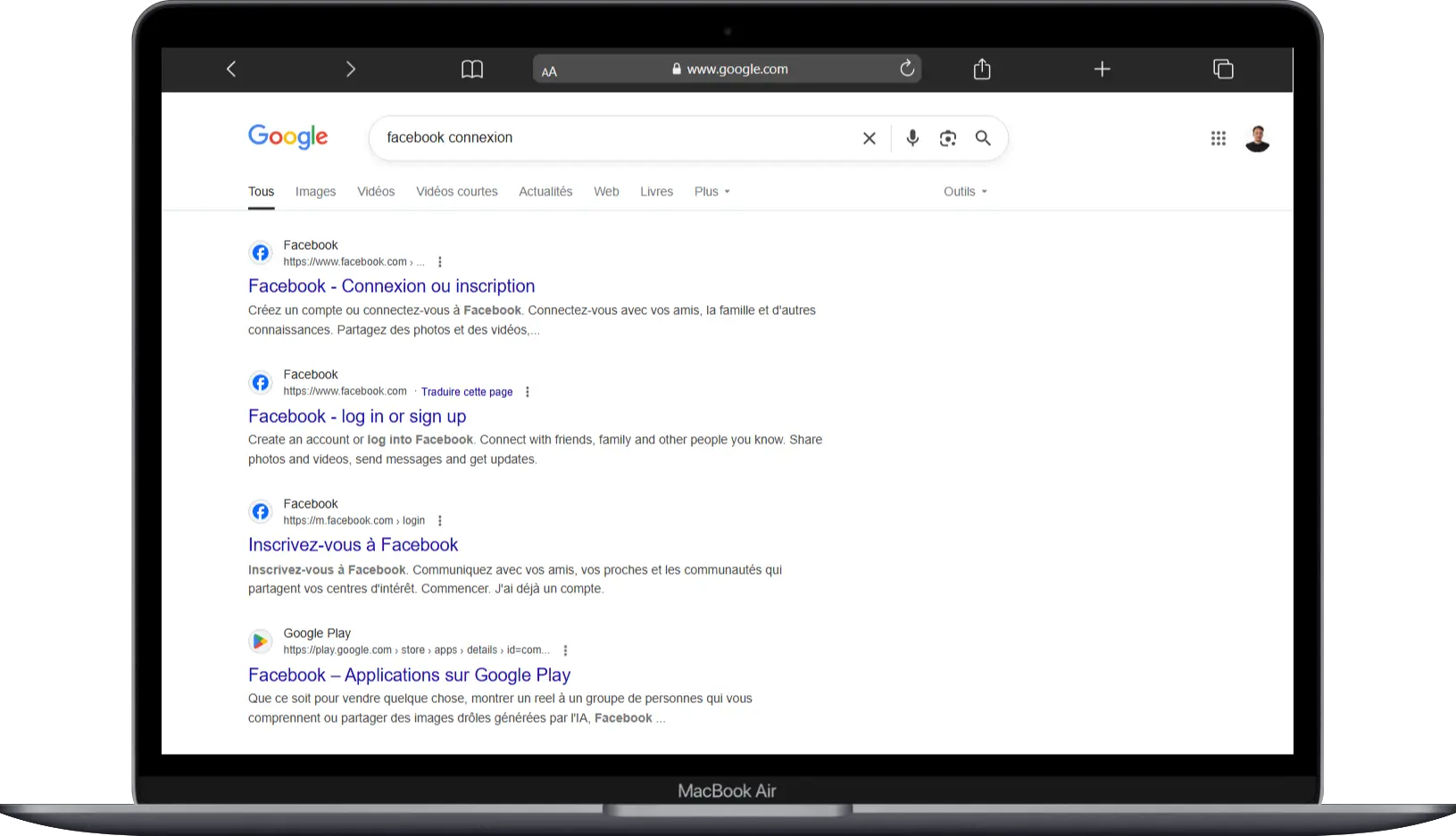Switch to the Livres tab
Screen dimensions: 1456x836
point(656,192)
